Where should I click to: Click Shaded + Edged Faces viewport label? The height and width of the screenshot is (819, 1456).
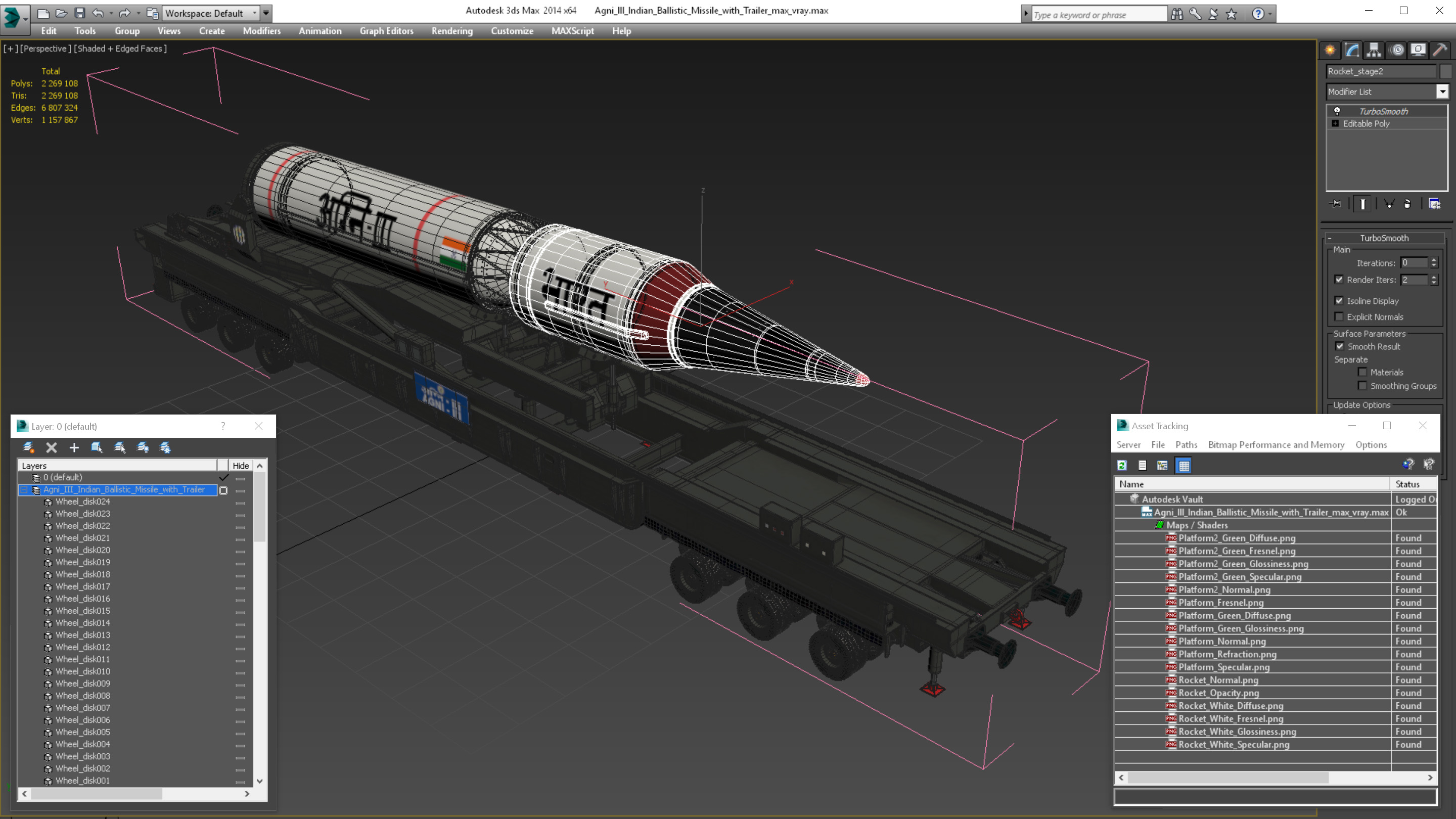(120, 49)
